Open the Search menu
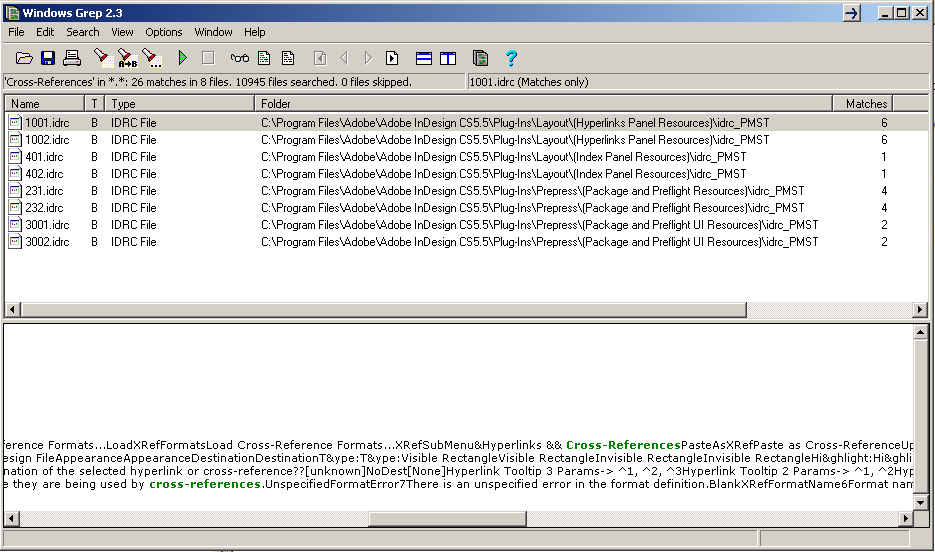 coord(82,32)
